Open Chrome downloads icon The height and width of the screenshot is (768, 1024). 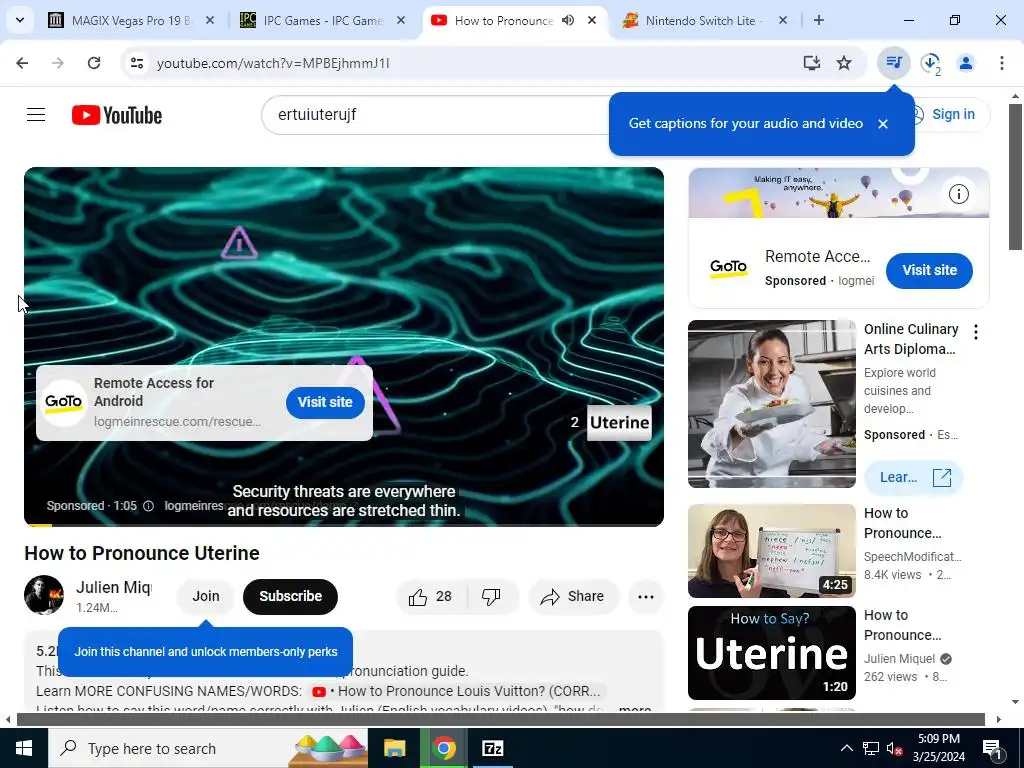(x=931, y=63)
